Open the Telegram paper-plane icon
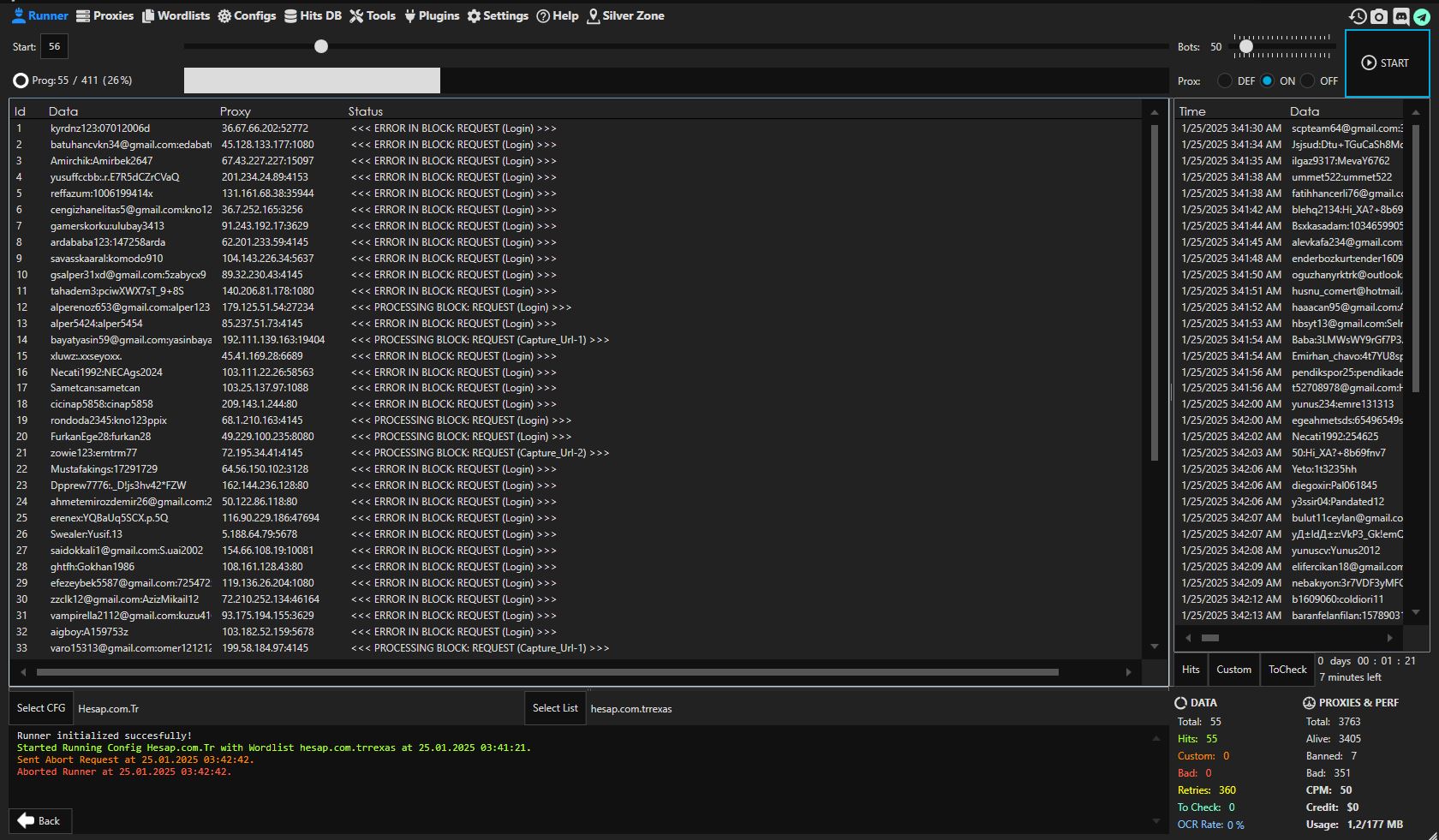 1422,16
